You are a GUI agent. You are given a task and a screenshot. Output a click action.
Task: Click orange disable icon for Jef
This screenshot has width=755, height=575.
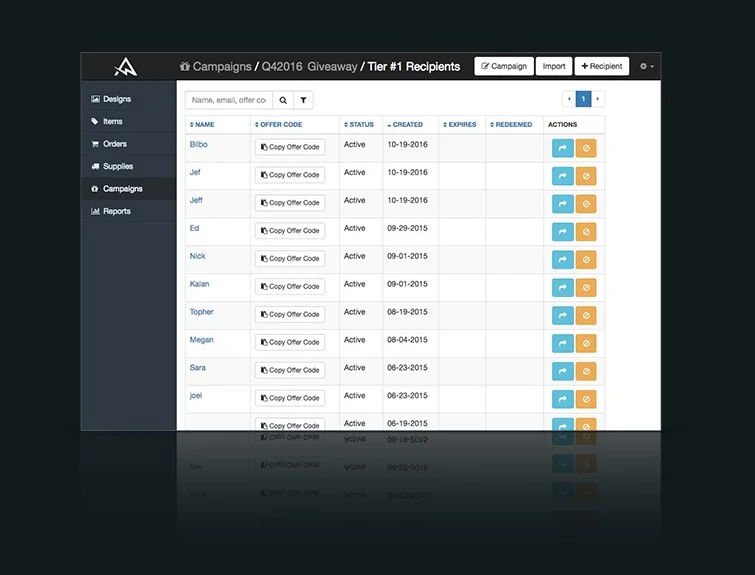(586, 176)
